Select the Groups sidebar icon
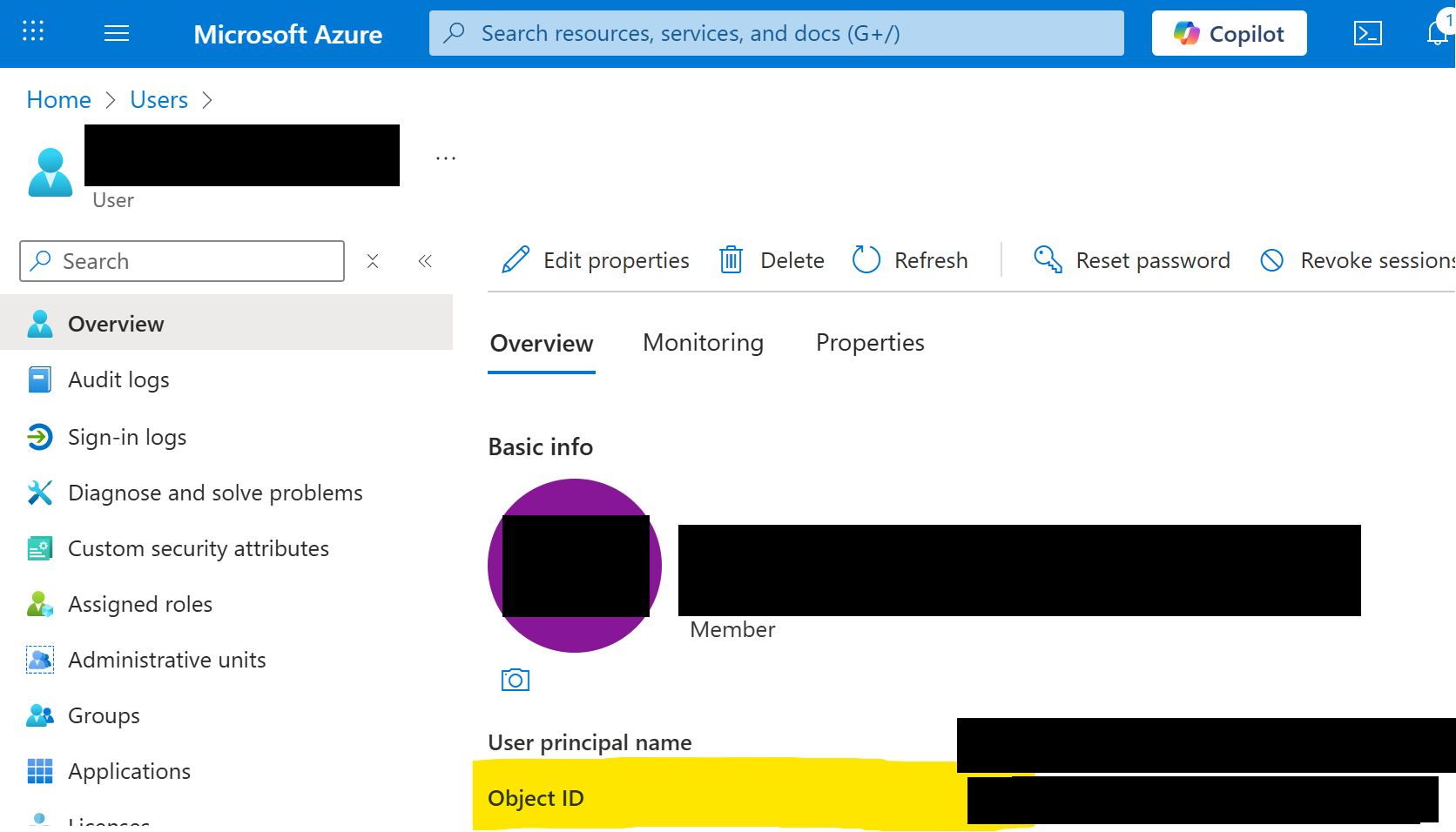1456x832 pixels. pos(40,715)
